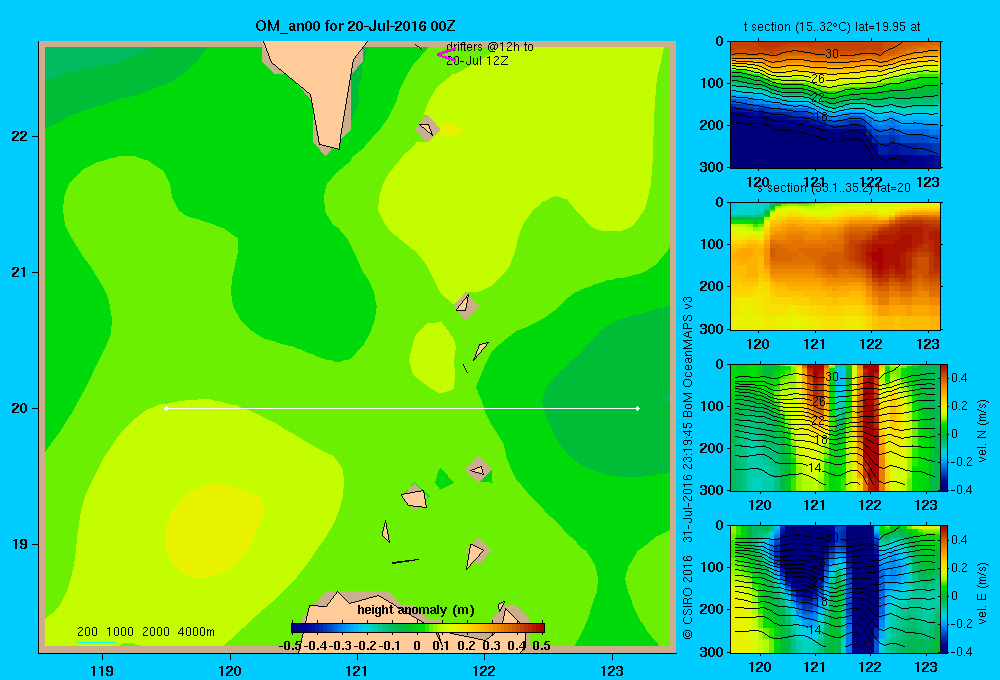Open the northward velocity section plot
Viewport: 1000px width, 680px height.
tap(835, 427)
